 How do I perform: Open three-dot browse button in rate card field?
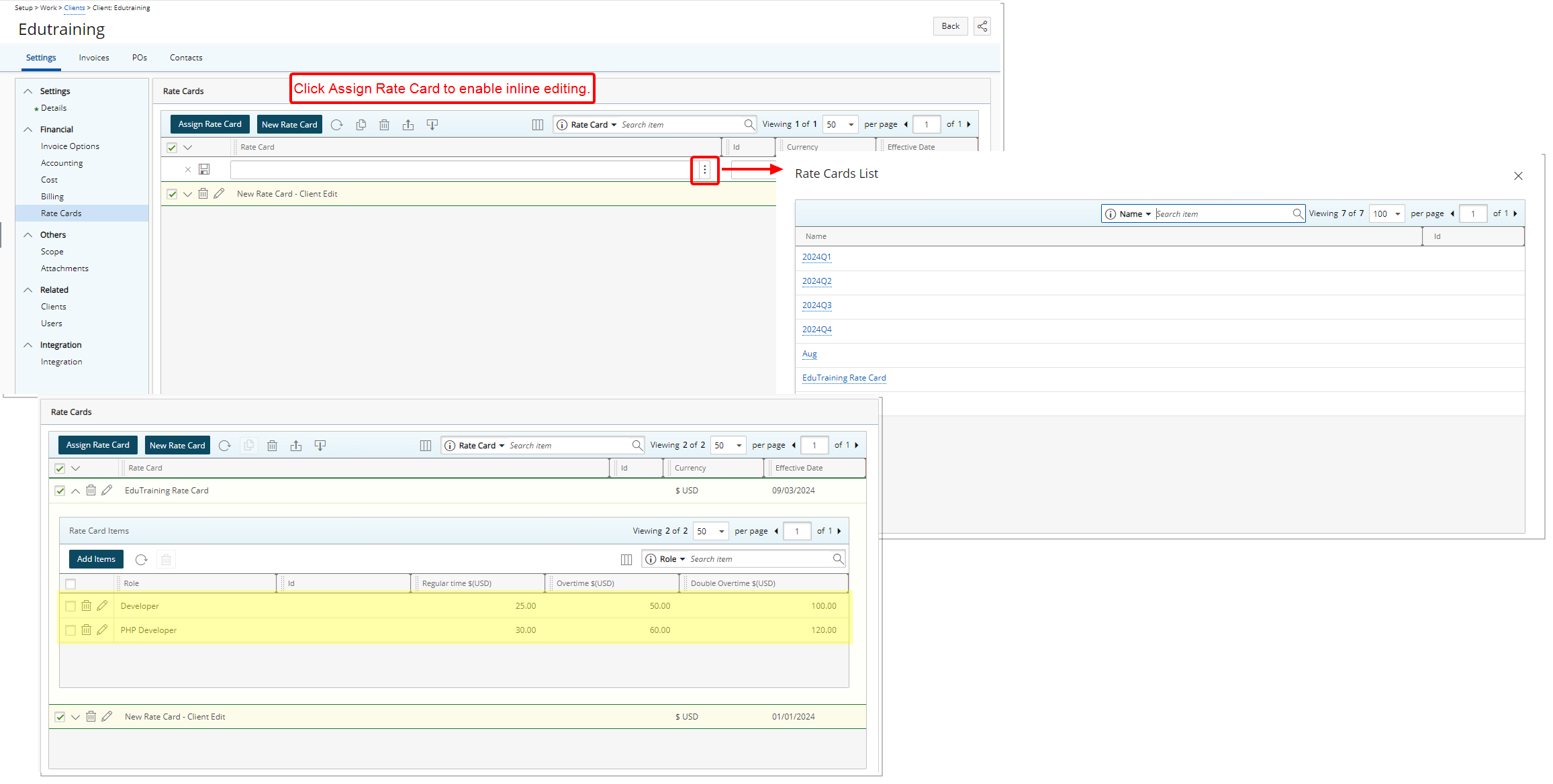click(704, 170)
